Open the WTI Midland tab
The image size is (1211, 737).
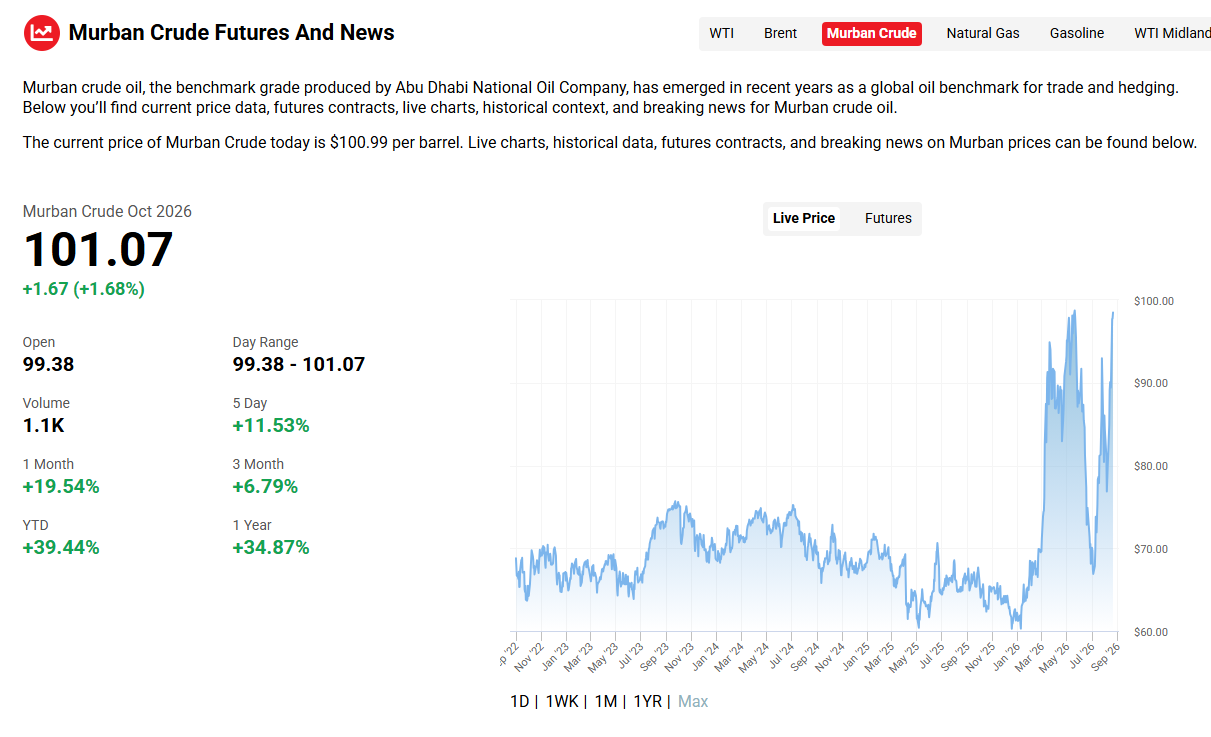(x=1171, y=33)
